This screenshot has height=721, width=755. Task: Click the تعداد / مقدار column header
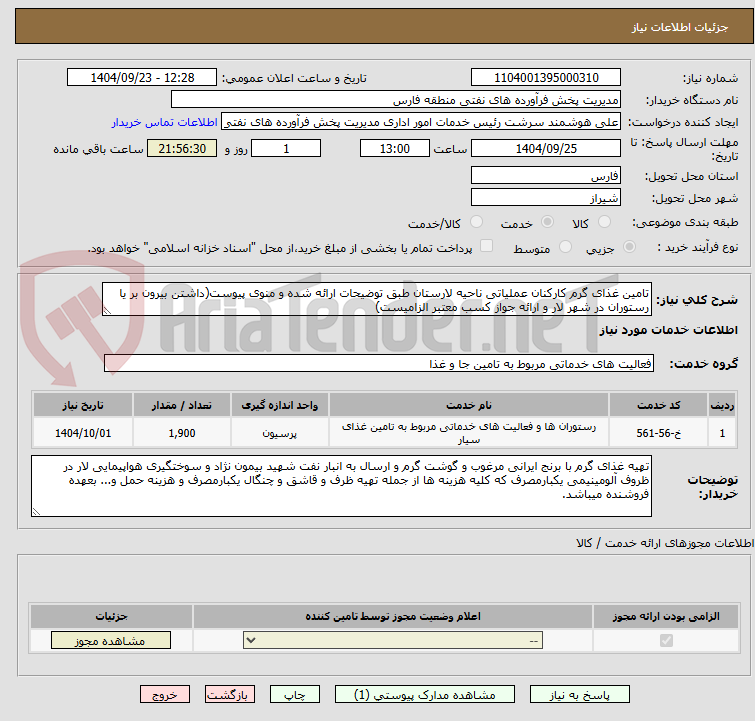pyautogui.click(x=182, y=405)
